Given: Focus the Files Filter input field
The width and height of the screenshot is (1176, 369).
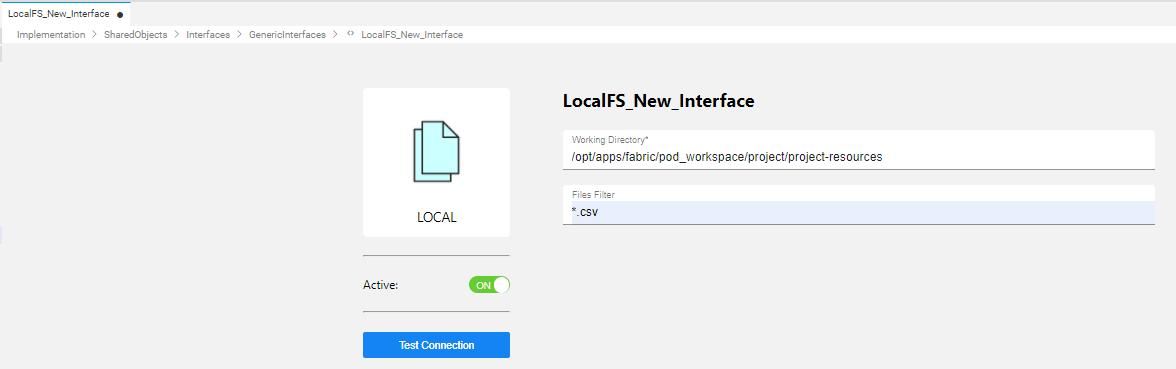Looking at the screenshot, I should [859, 205].
